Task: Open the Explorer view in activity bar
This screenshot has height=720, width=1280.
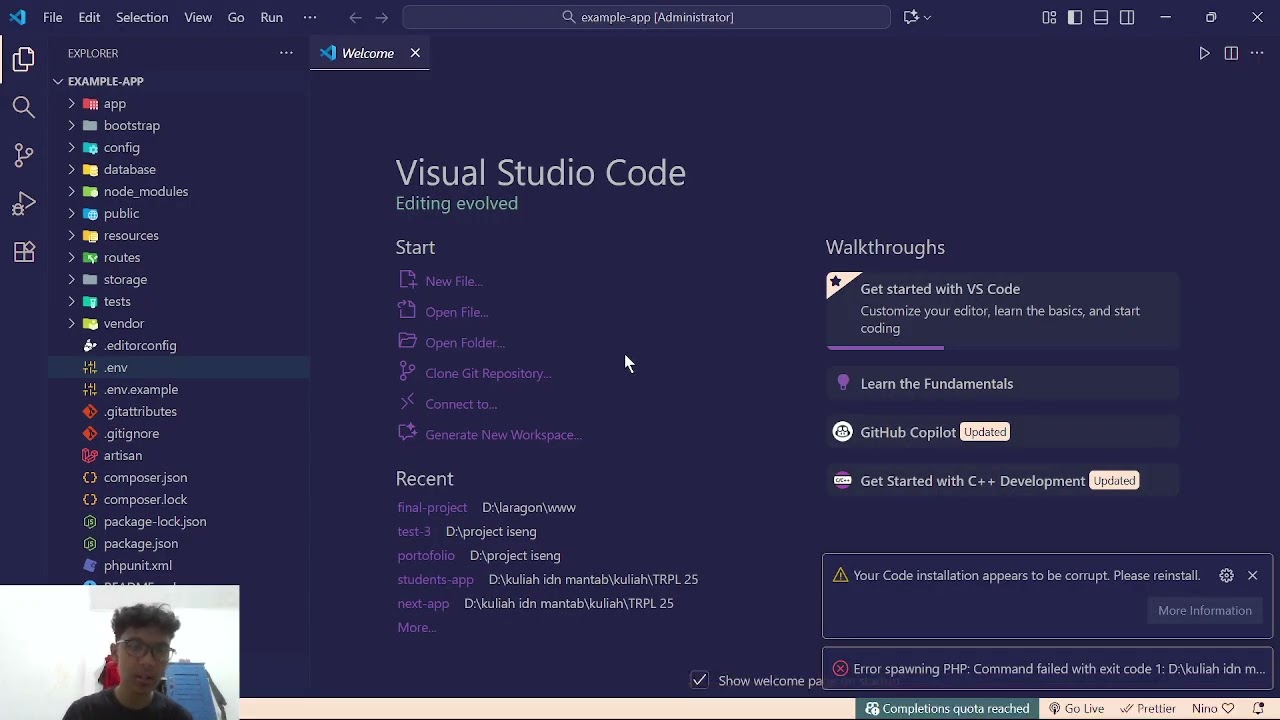Action: click(24, 60)
